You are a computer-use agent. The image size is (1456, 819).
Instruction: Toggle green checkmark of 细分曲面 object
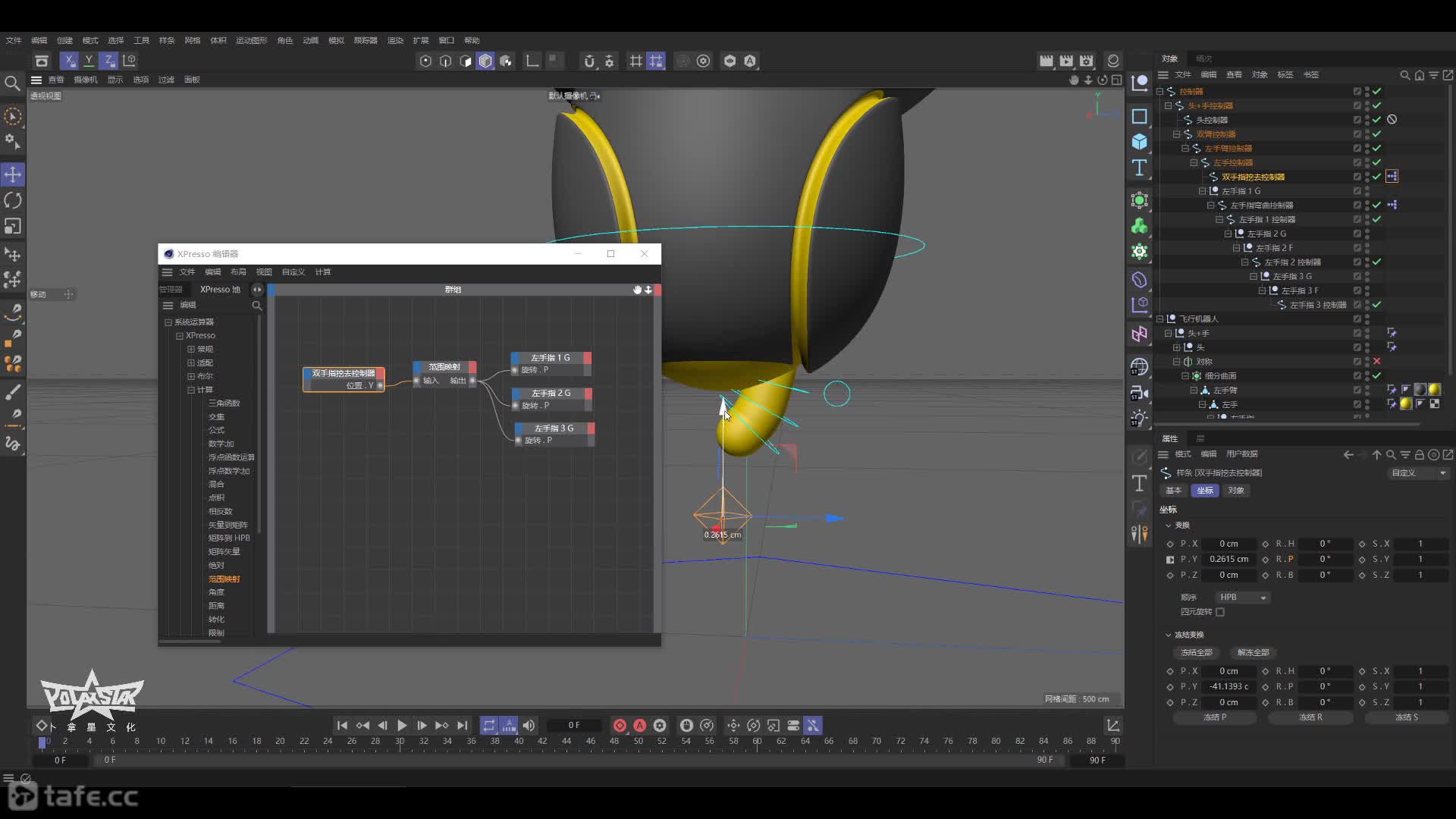tap(1376, 376)
